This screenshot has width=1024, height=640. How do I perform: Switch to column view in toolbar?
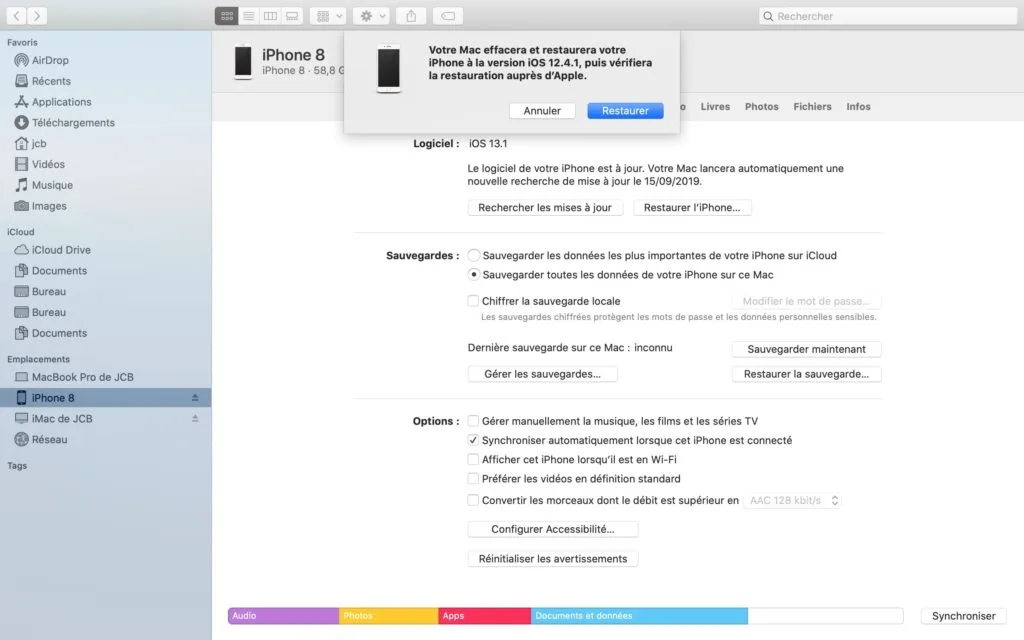(270, 15)
